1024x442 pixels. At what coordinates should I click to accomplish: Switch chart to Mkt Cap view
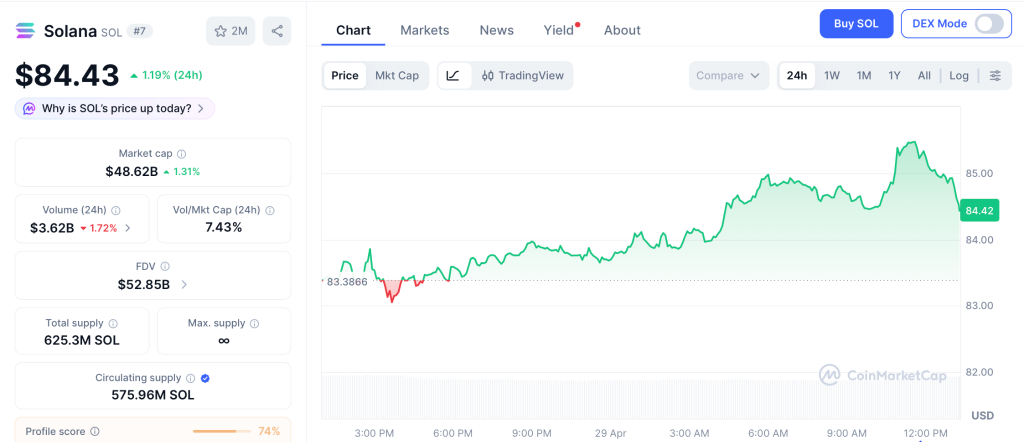tap(397, 76)
